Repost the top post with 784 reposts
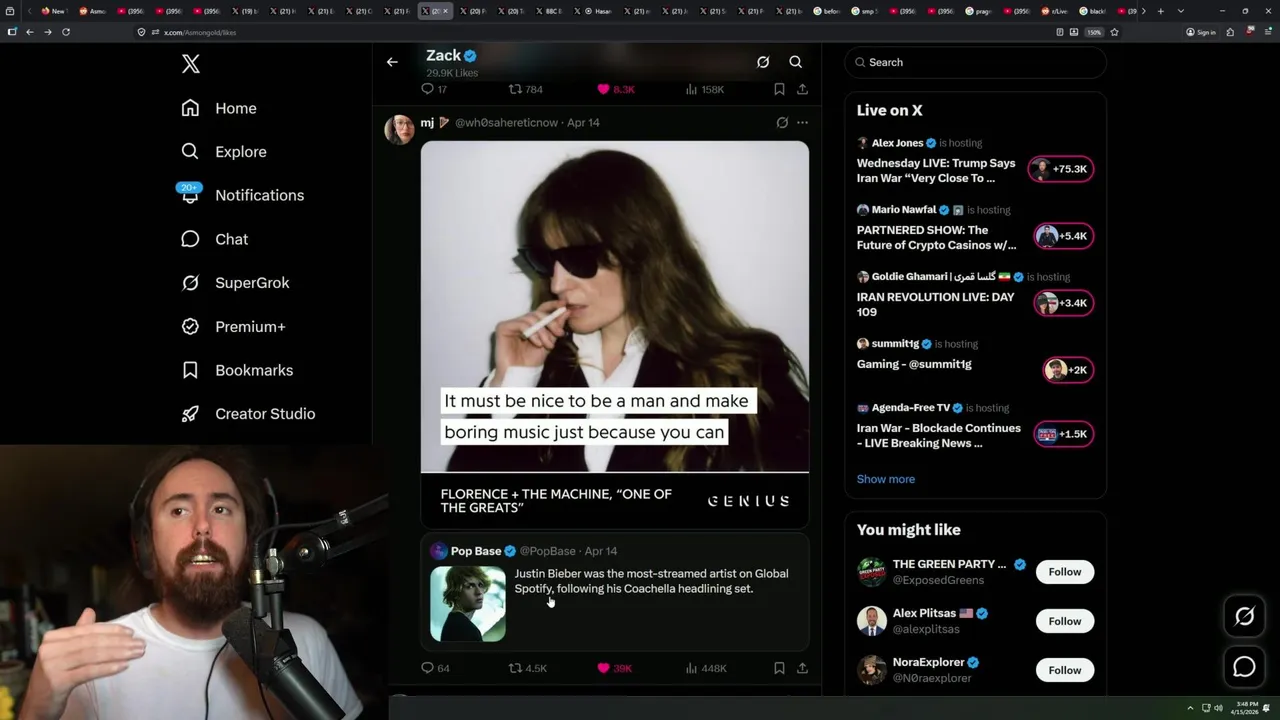Screen dimensions: 1280x720 526,89
